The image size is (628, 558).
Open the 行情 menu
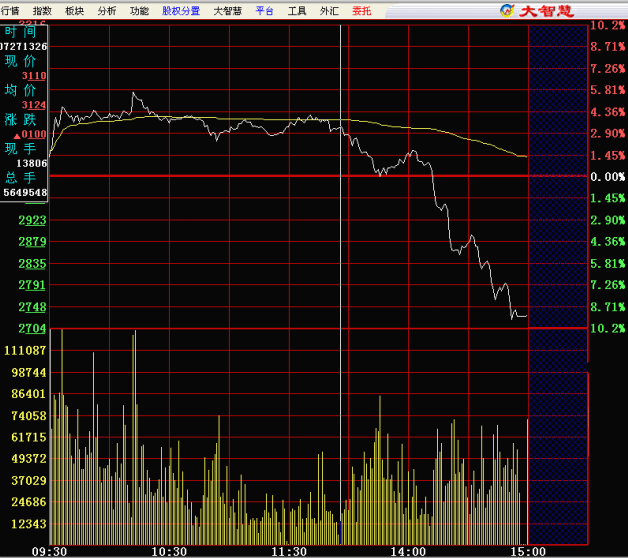(10, 10)
